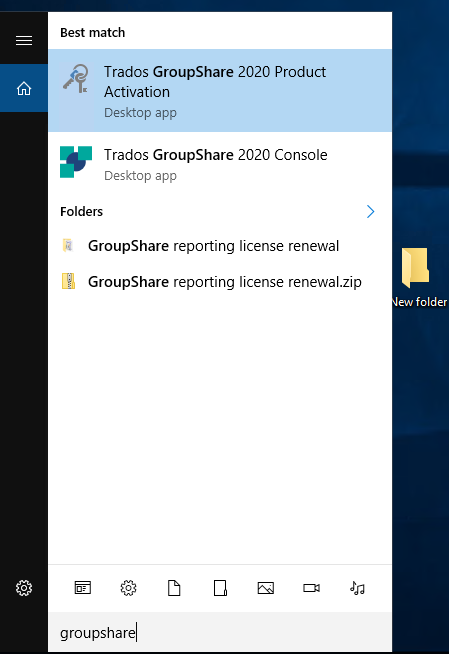Launch Trados GroupShare 2020 Product Activation

[220, 91]
